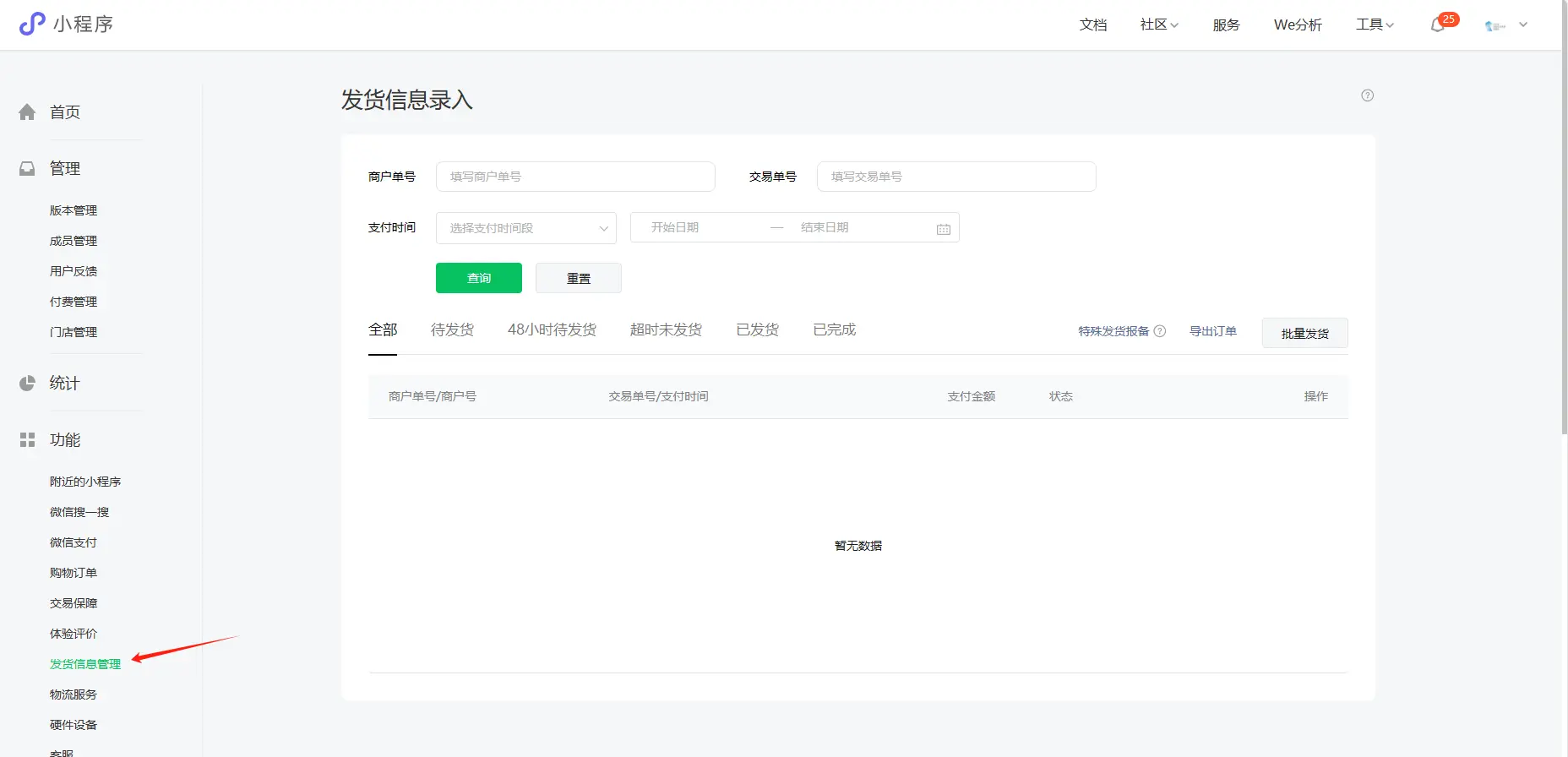Open 微信支付 in sidebar

point(73,542)
